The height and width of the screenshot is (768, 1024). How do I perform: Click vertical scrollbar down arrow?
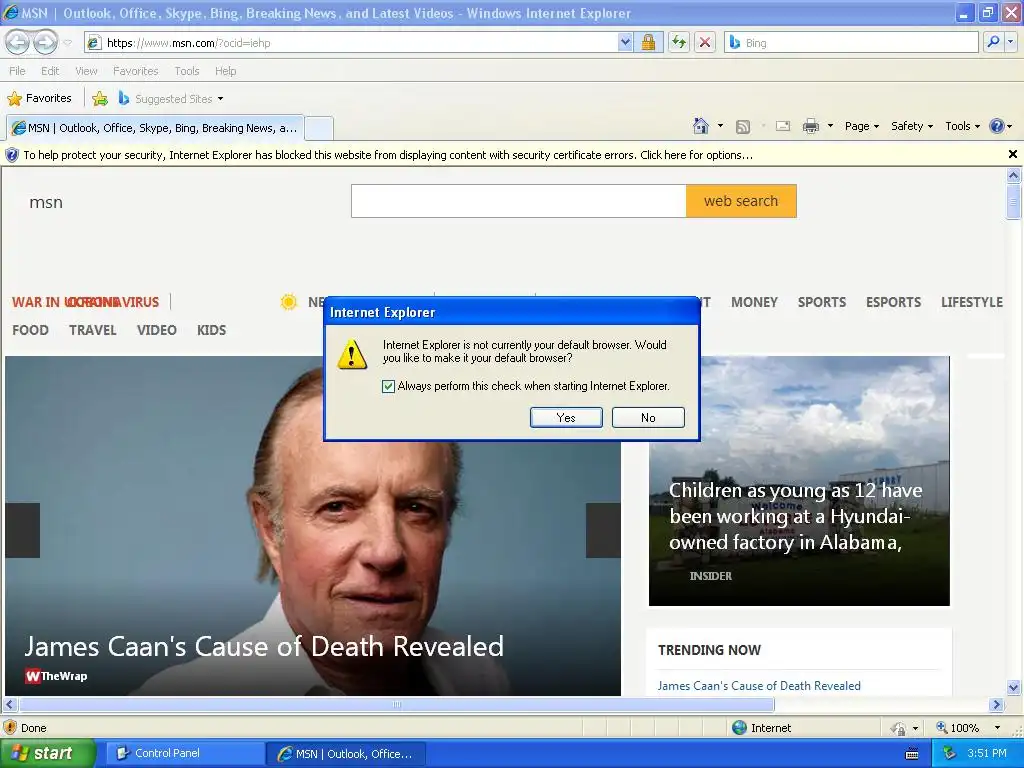tap(1014, 687)
